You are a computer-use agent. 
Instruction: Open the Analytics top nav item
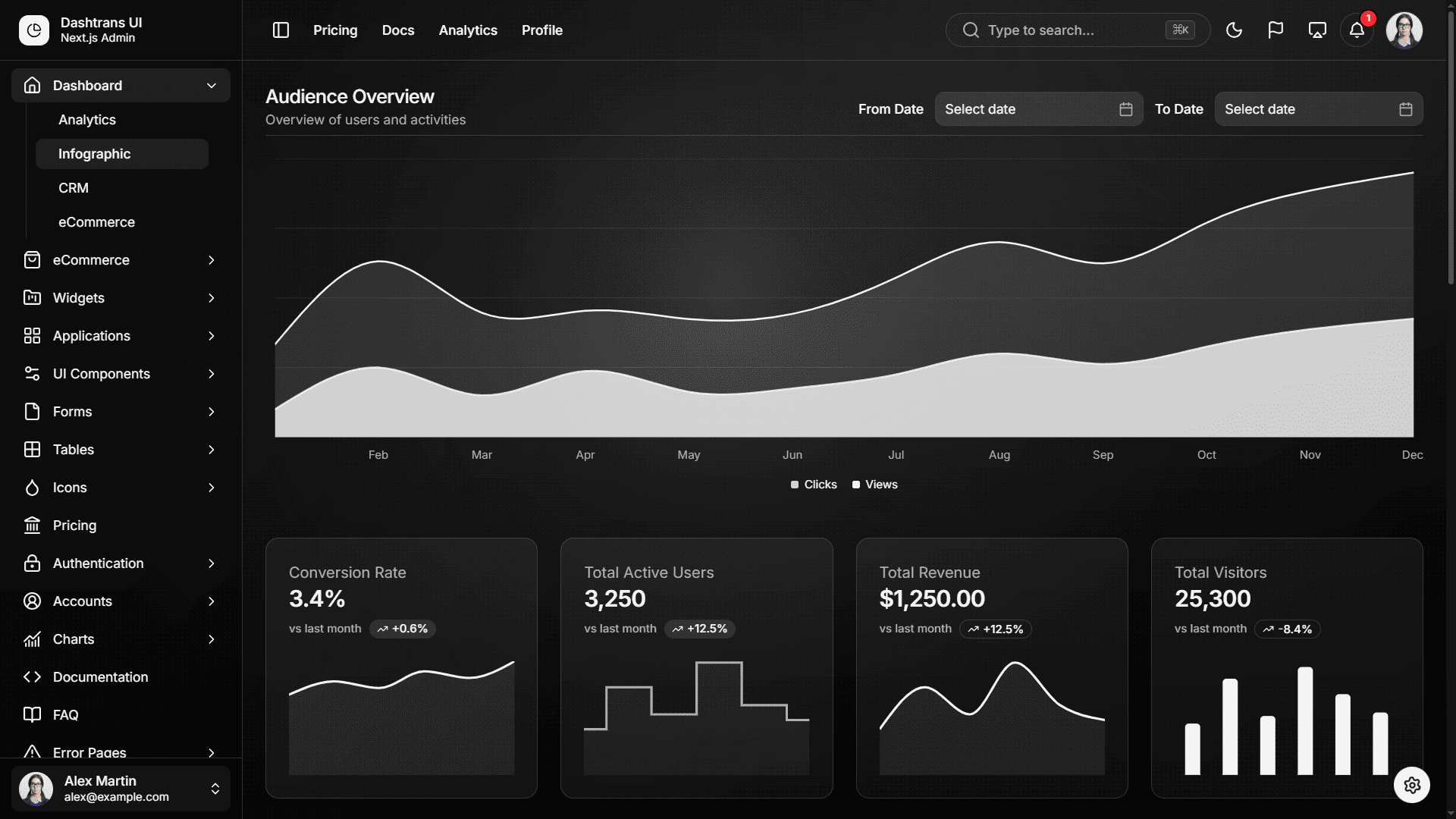point(468,30)
